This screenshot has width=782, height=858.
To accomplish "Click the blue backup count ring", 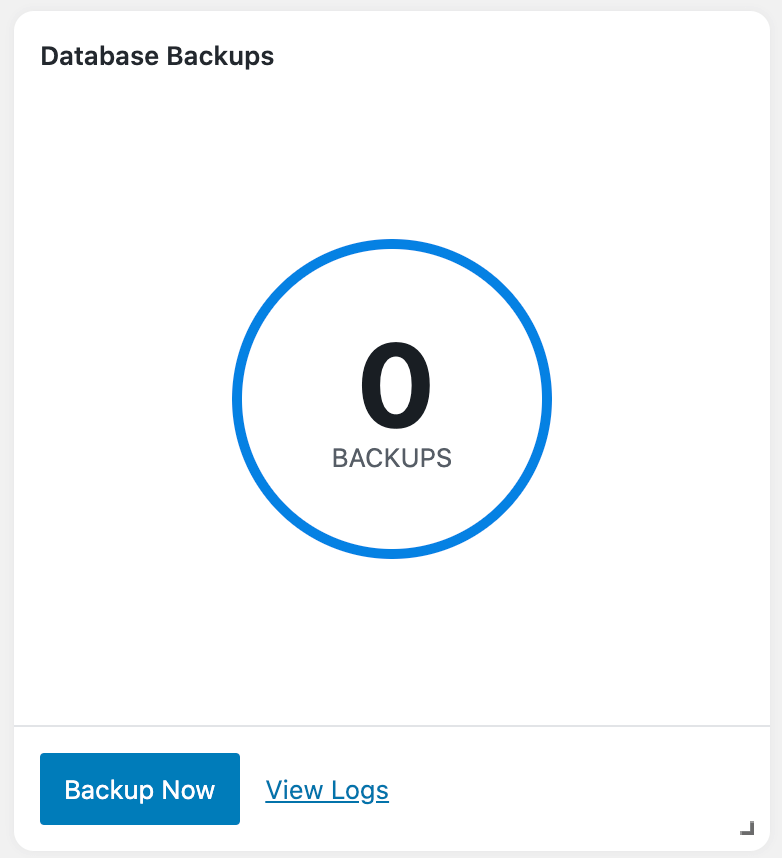I will pos(236,399).
